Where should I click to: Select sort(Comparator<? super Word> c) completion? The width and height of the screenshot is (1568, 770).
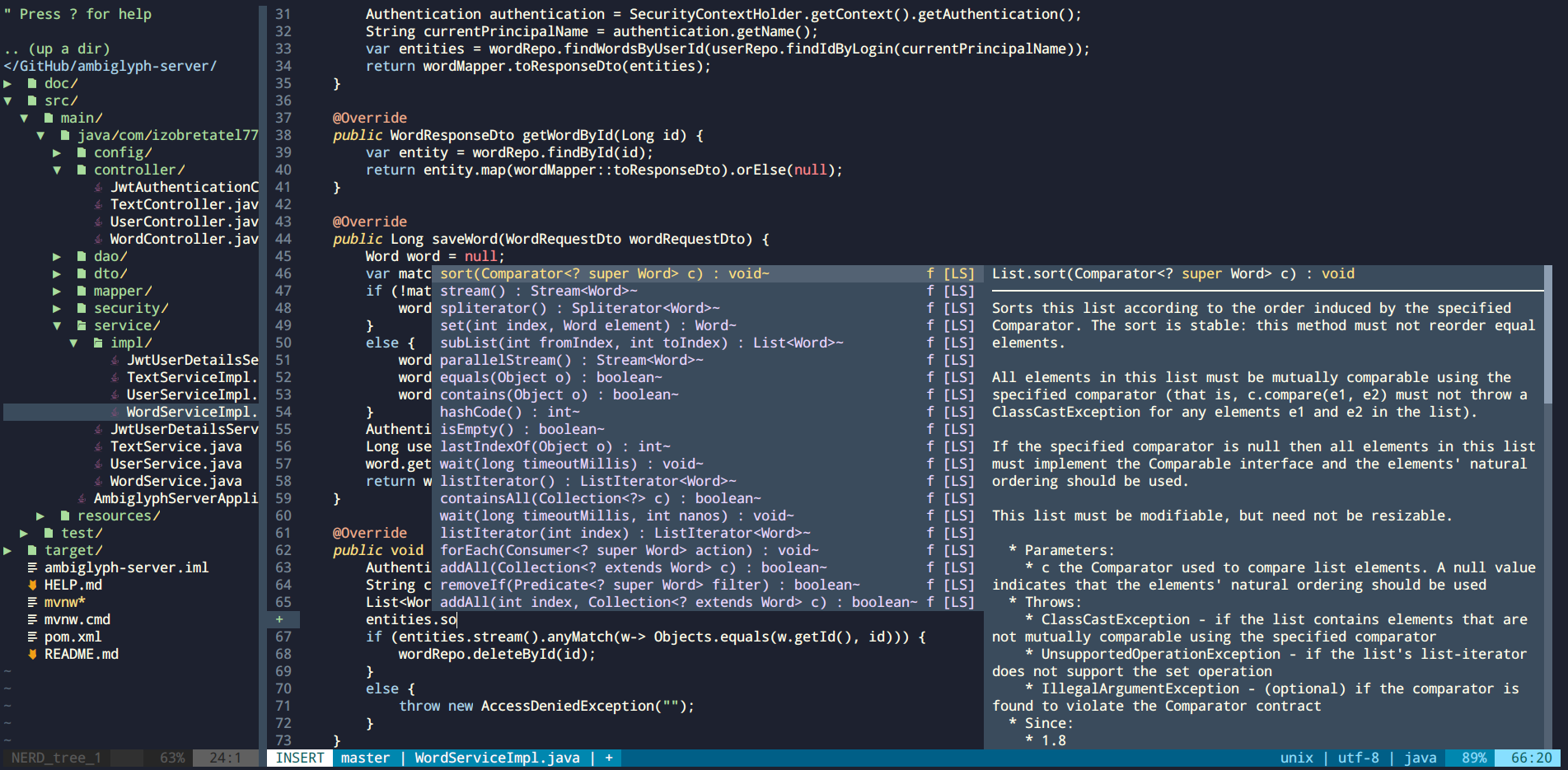click(708, 273)
